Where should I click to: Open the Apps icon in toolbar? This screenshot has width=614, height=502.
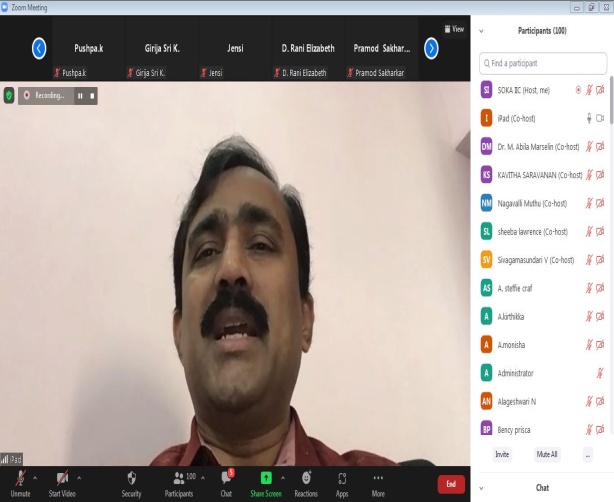point(342,478)
